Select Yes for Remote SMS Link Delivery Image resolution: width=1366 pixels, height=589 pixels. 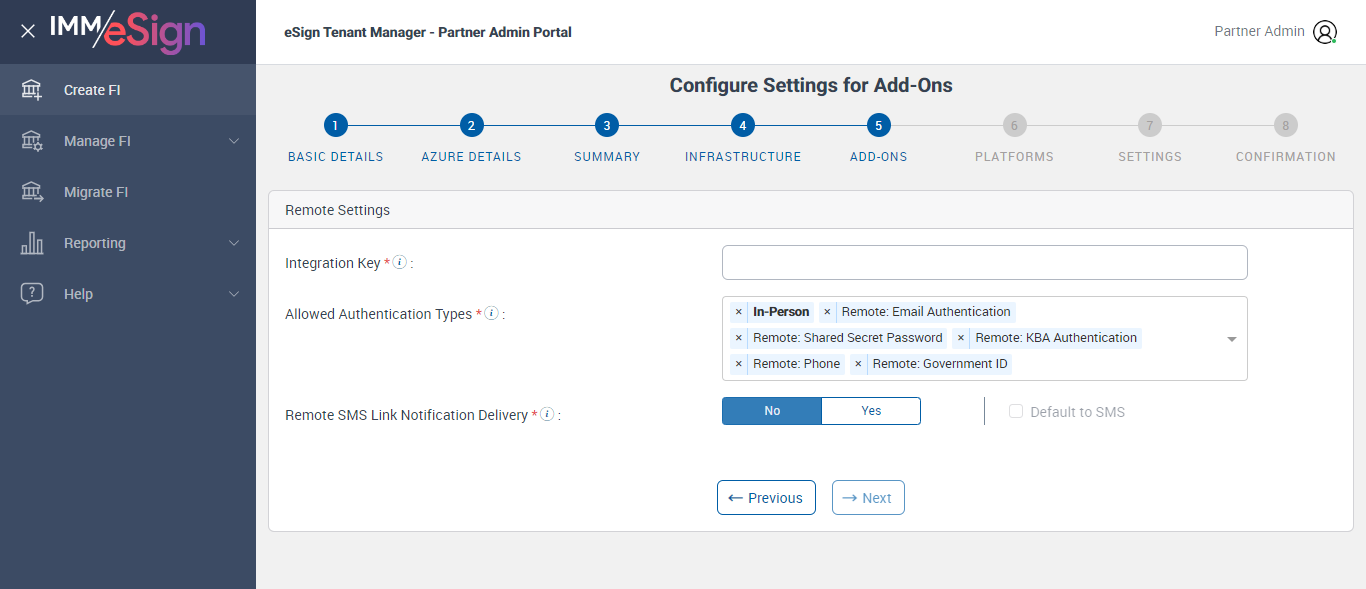[871, 411]
